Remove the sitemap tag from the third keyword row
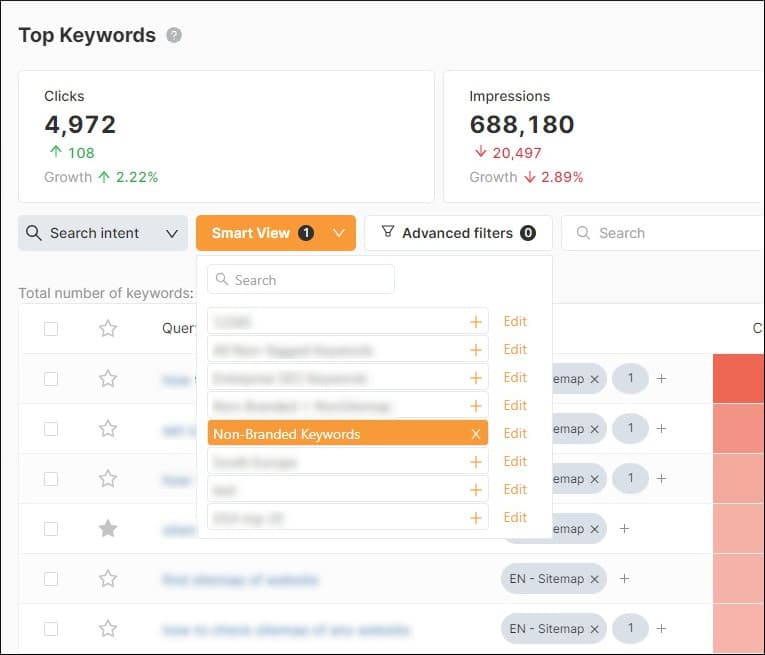This screenshot has width=765, height=655. (x=594, y=479)
